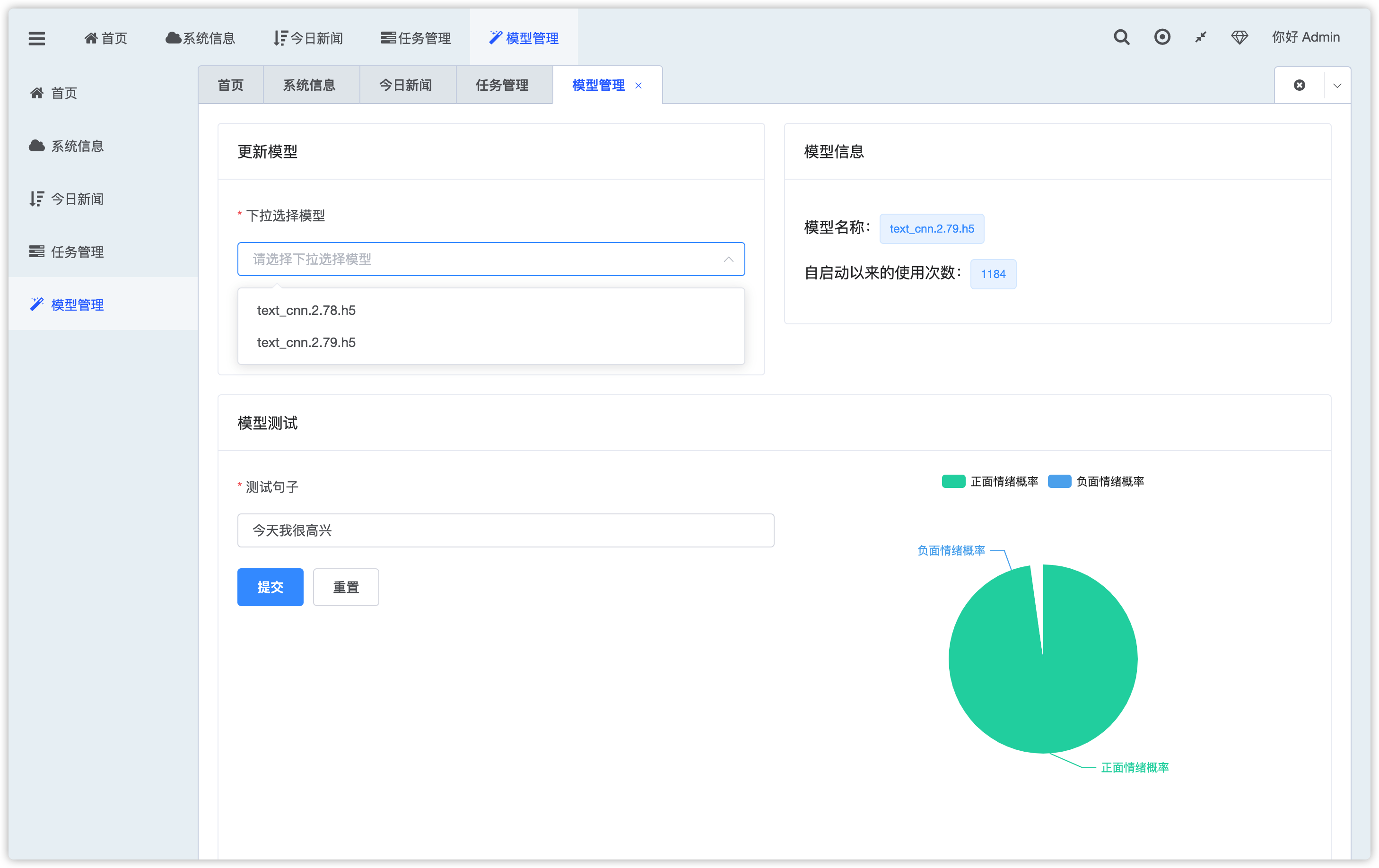Viewport: 1379px width, 868px height.
Task: Open 首页 in the top navigation
Action: pos(106,38)
